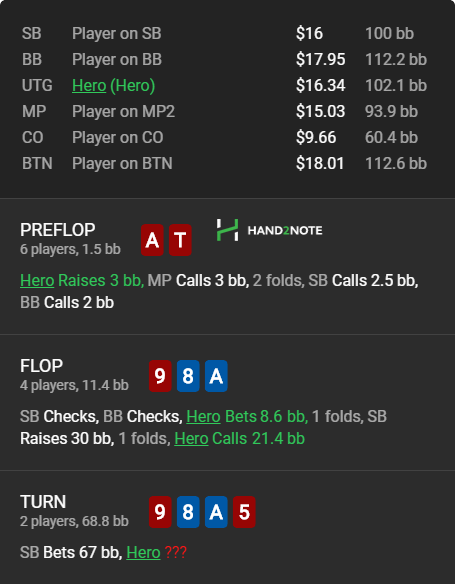Image resolution: width=455 pixels, height=584 pixels.
Task: Click the red ??? decision marker
Action: pyautogui.click(x=175, y=552)
